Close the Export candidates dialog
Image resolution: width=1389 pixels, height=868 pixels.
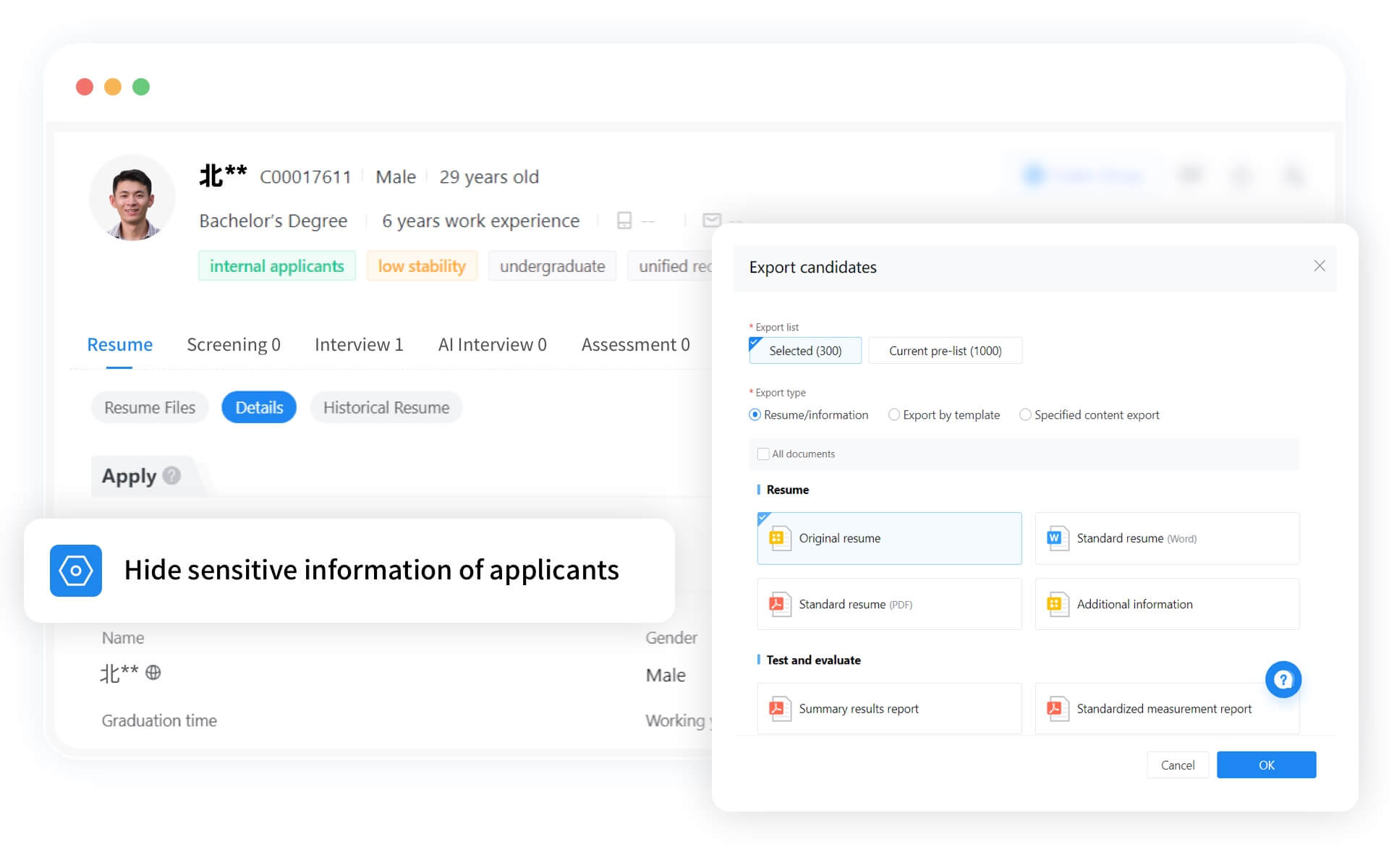point(1319,266)
